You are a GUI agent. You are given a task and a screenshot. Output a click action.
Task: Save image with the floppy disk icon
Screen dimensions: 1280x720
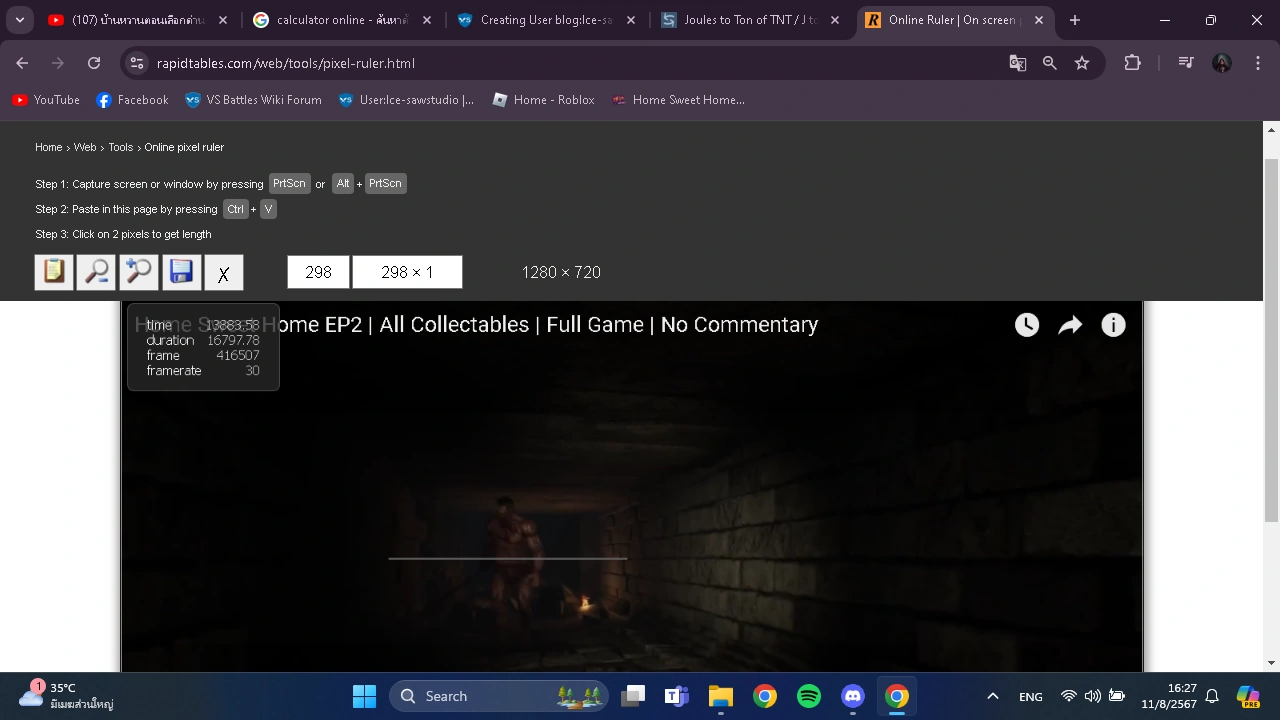(181, 272)
